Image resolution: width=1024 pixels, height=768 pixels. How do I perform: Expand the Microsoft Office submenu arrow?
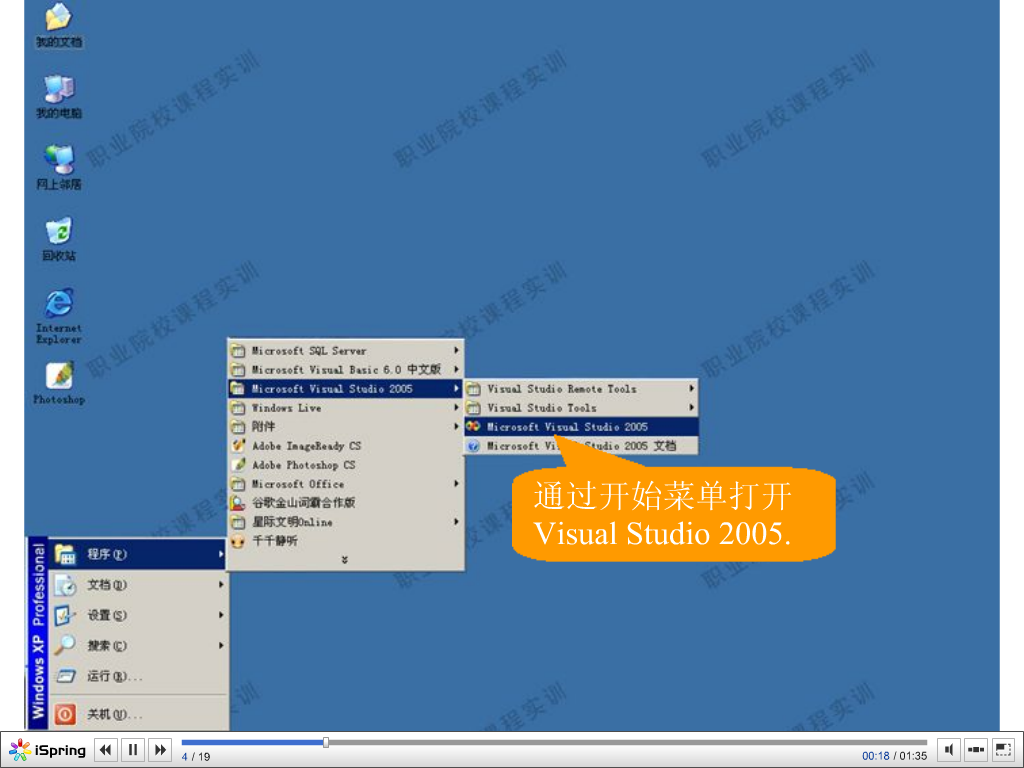456,484
